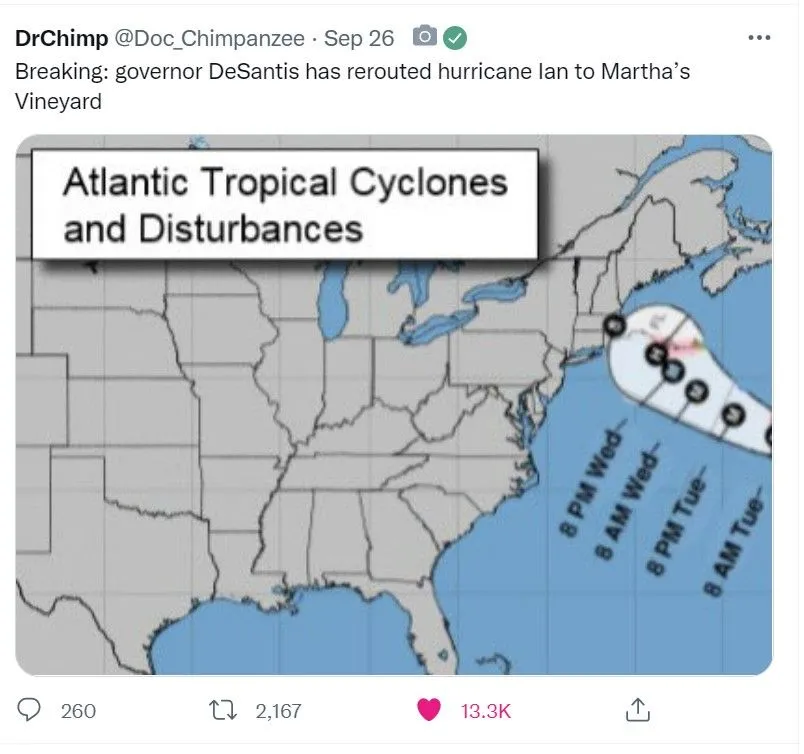Open the share upload icon
804x754 pixels.
pos(636,710)
